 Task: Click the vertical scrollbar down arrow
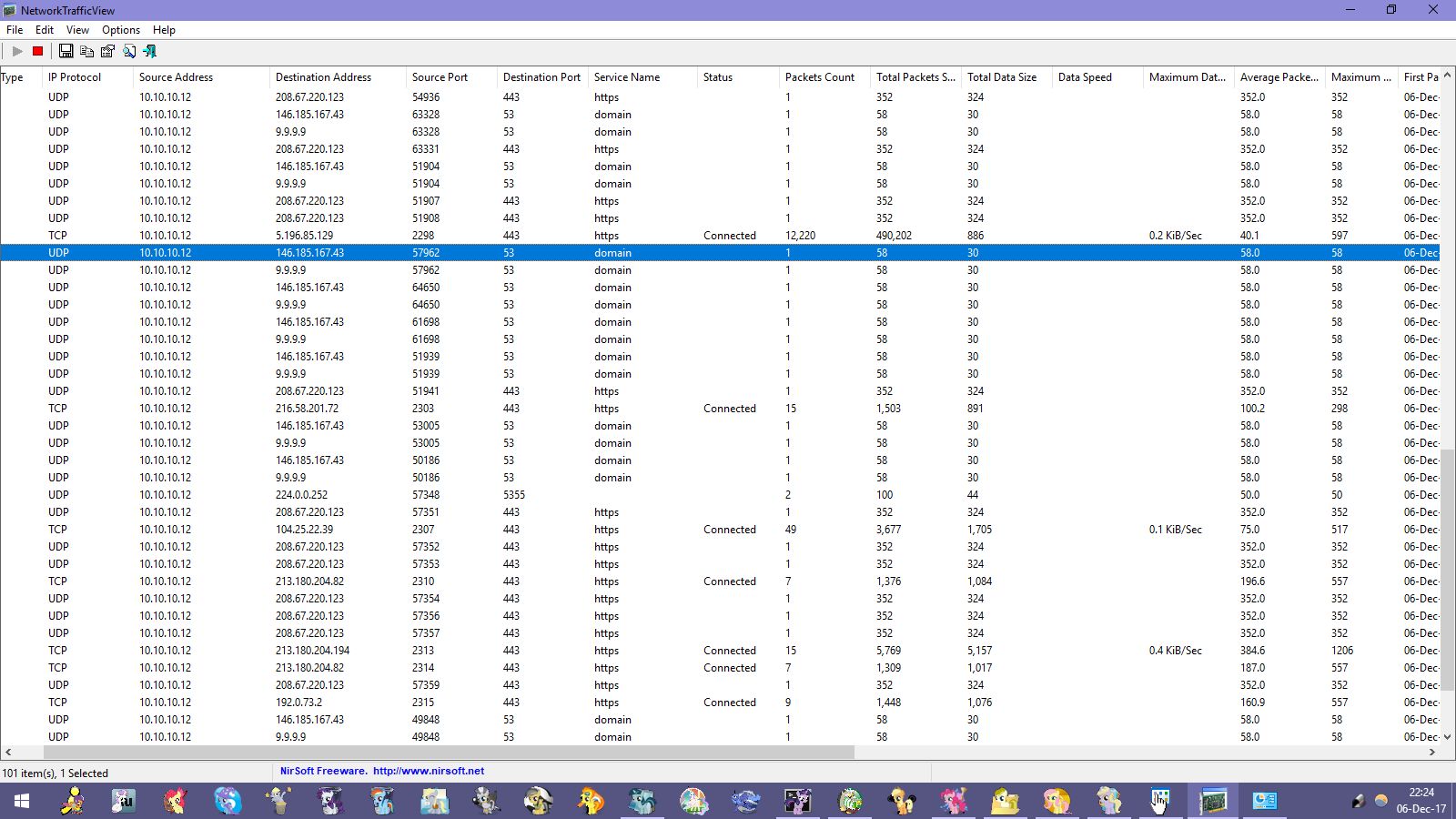(1447, 736)
